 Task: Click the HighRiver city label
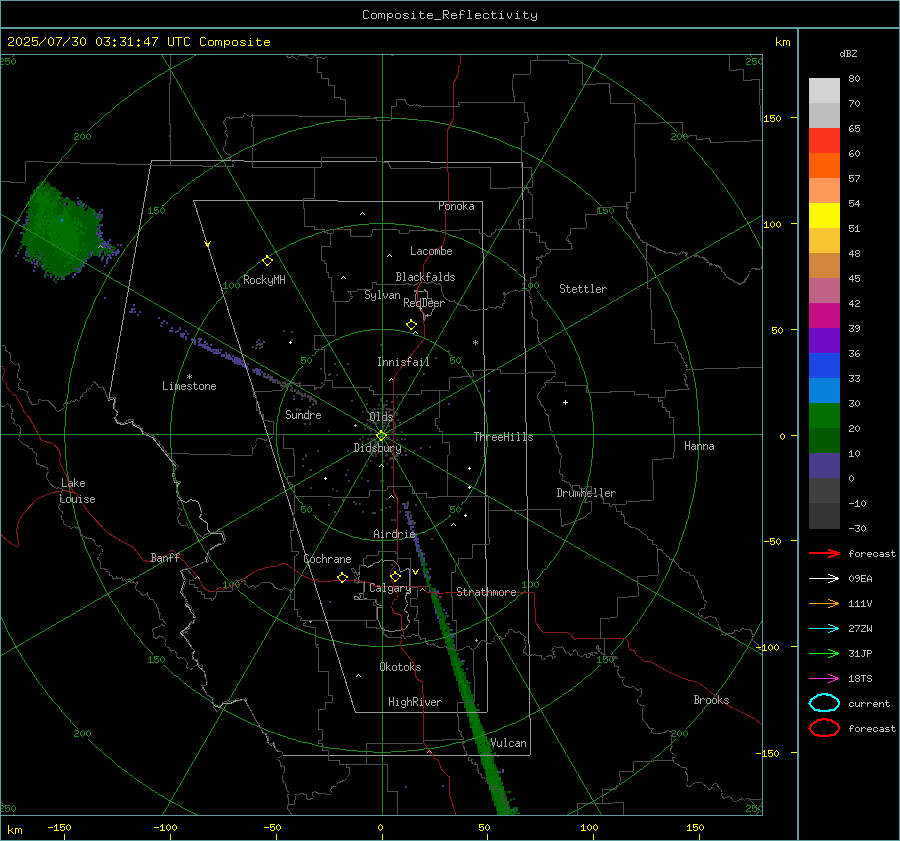tap(415, 702)
